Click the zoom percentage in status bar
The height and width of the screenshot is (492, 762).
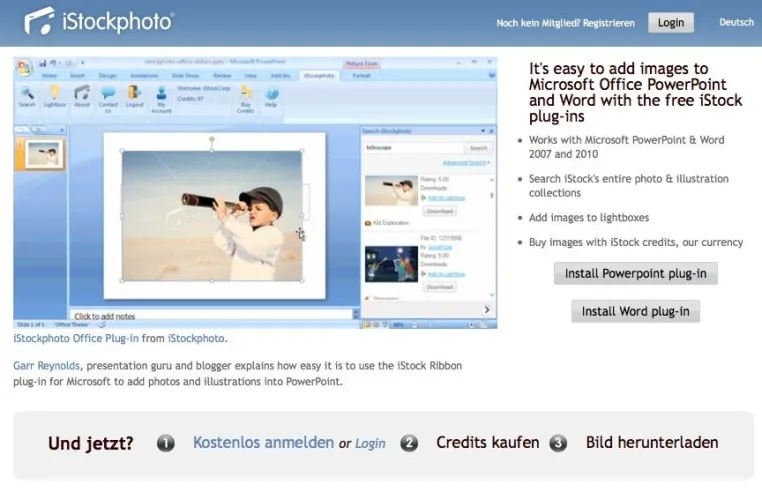399,325
